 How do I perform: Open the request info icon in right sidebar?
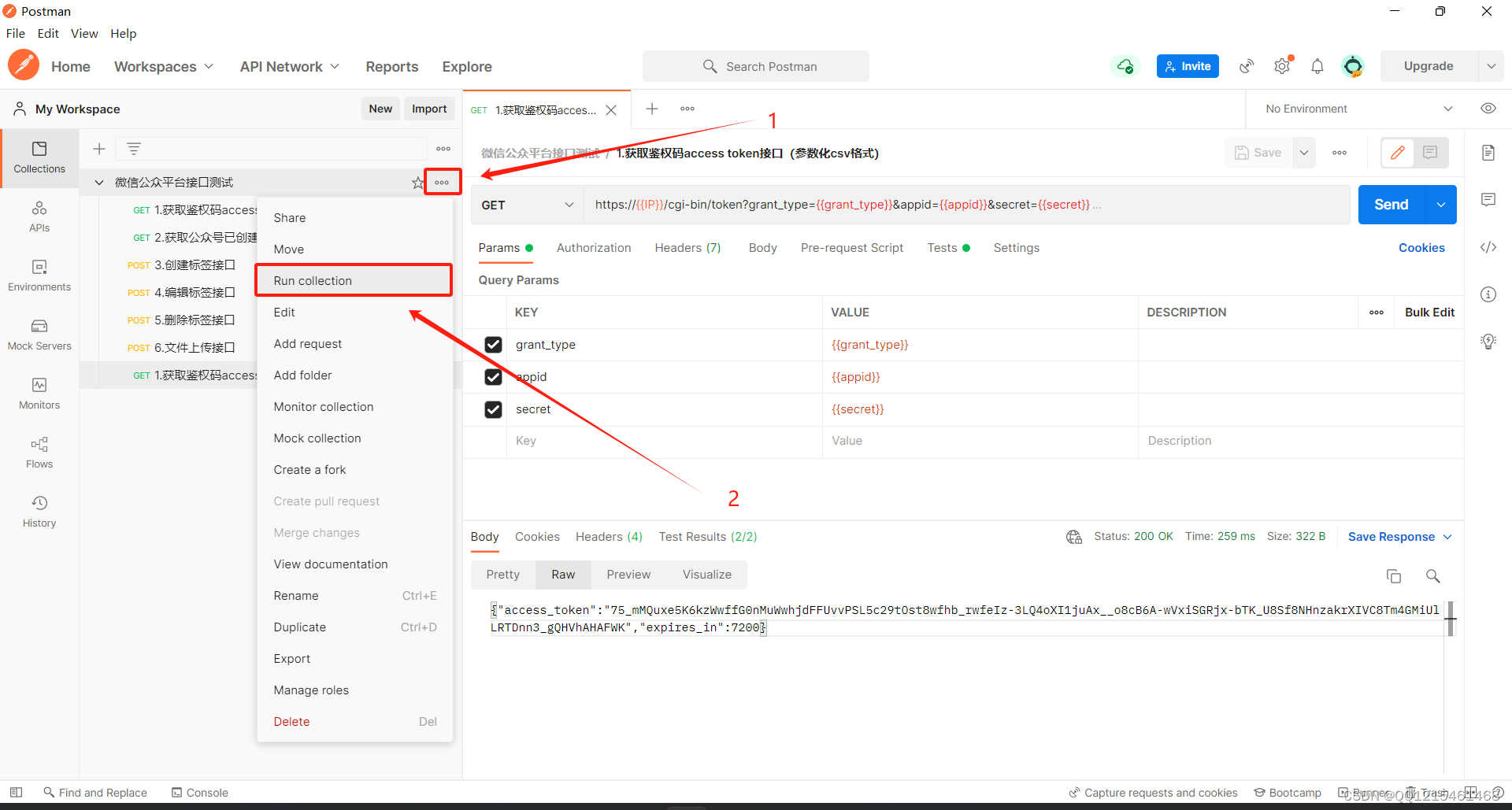click(1488, 294)
